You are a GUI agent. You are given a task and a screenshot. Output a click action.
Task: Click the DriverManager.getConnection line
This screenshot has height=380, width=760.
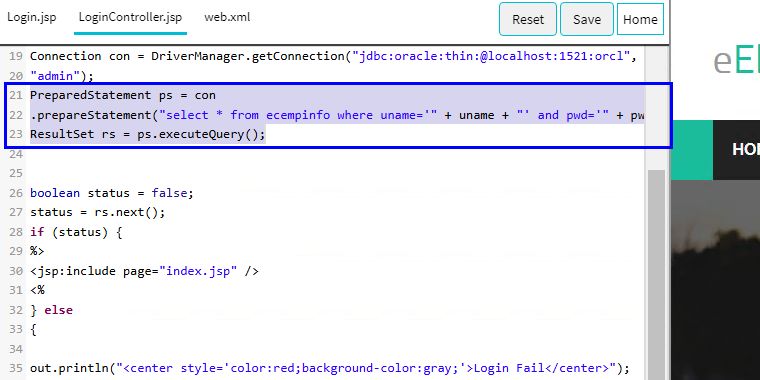[333, 56]
